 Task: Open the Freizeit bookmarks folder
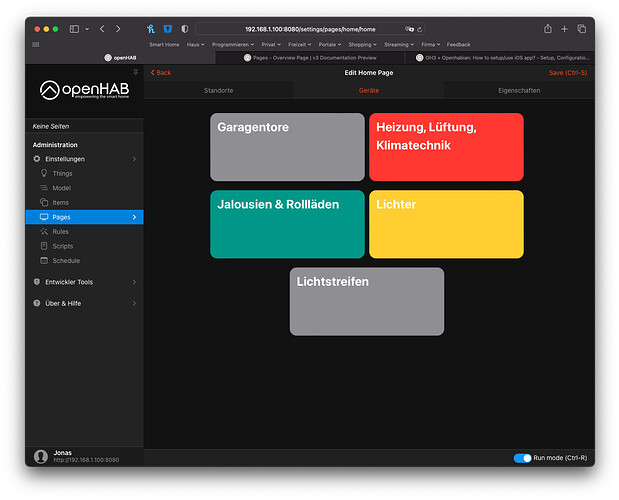pyautogui.click(x=300, y=45)
